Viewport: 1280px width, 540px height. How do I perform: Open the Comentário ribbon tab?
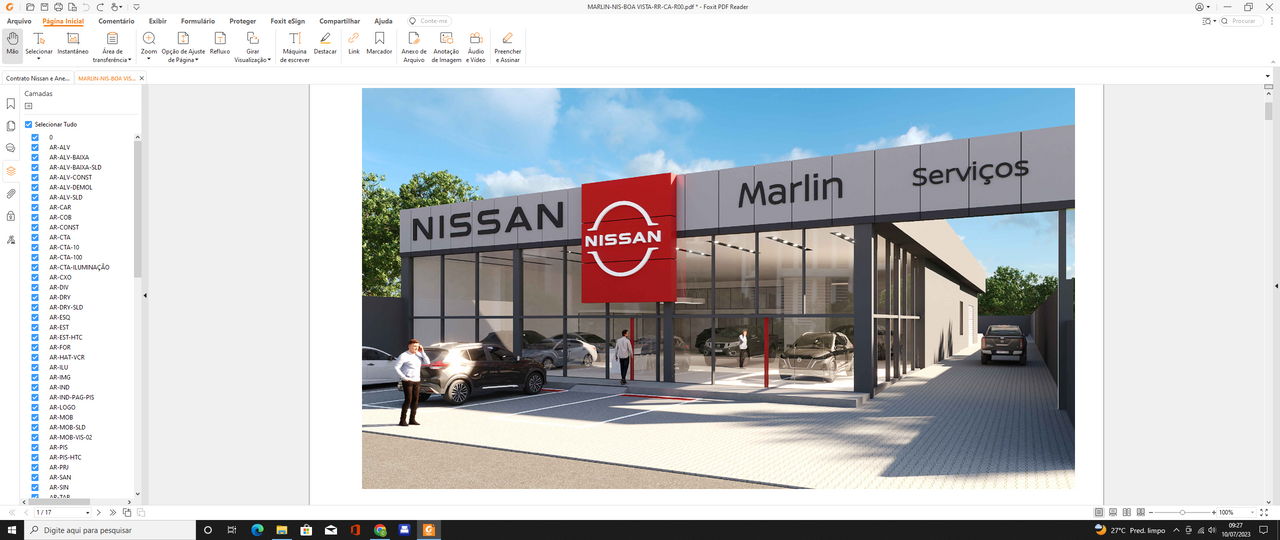tap(116, 21)
